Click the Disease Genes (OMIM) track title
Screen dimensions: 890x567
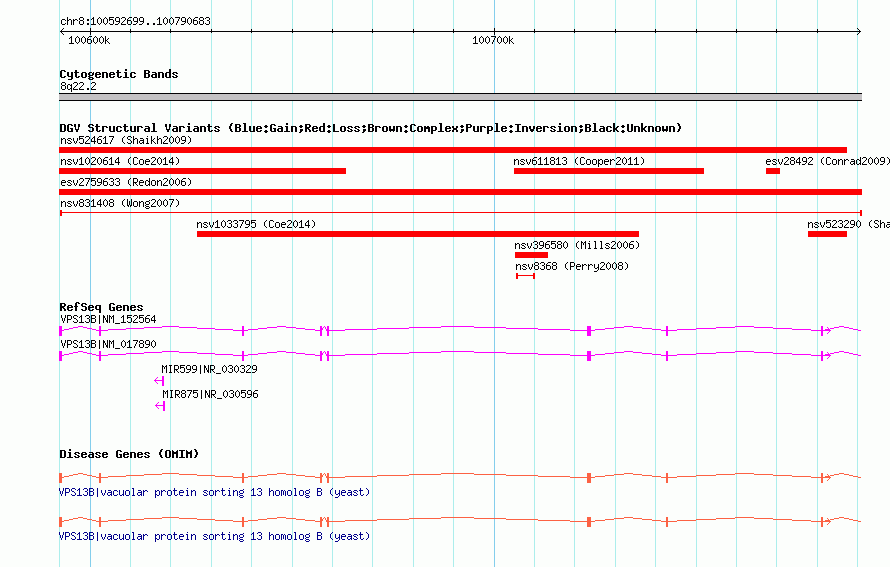pyautogui.click(x=129, y=454)
